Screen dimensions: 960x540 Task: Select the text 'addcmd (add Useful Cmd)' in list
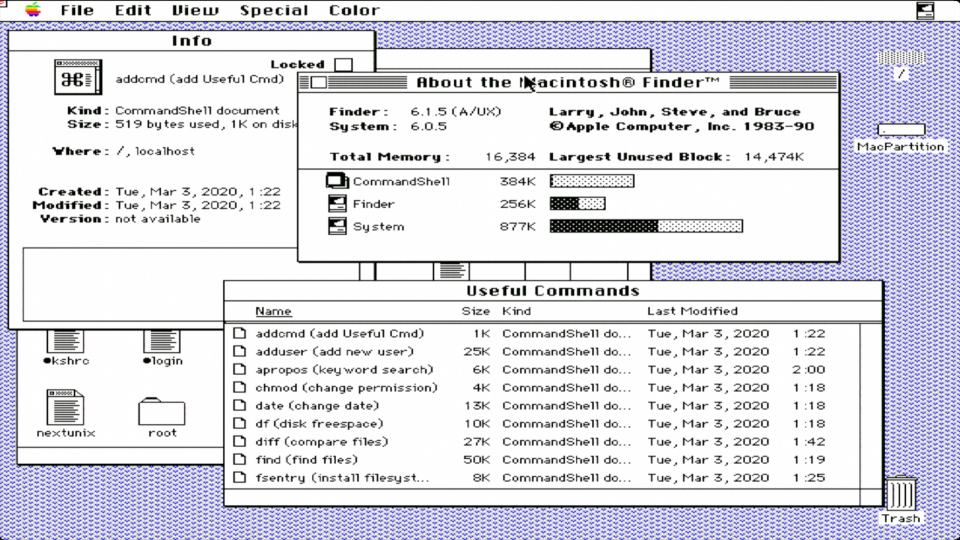click(x=340, y=333)
